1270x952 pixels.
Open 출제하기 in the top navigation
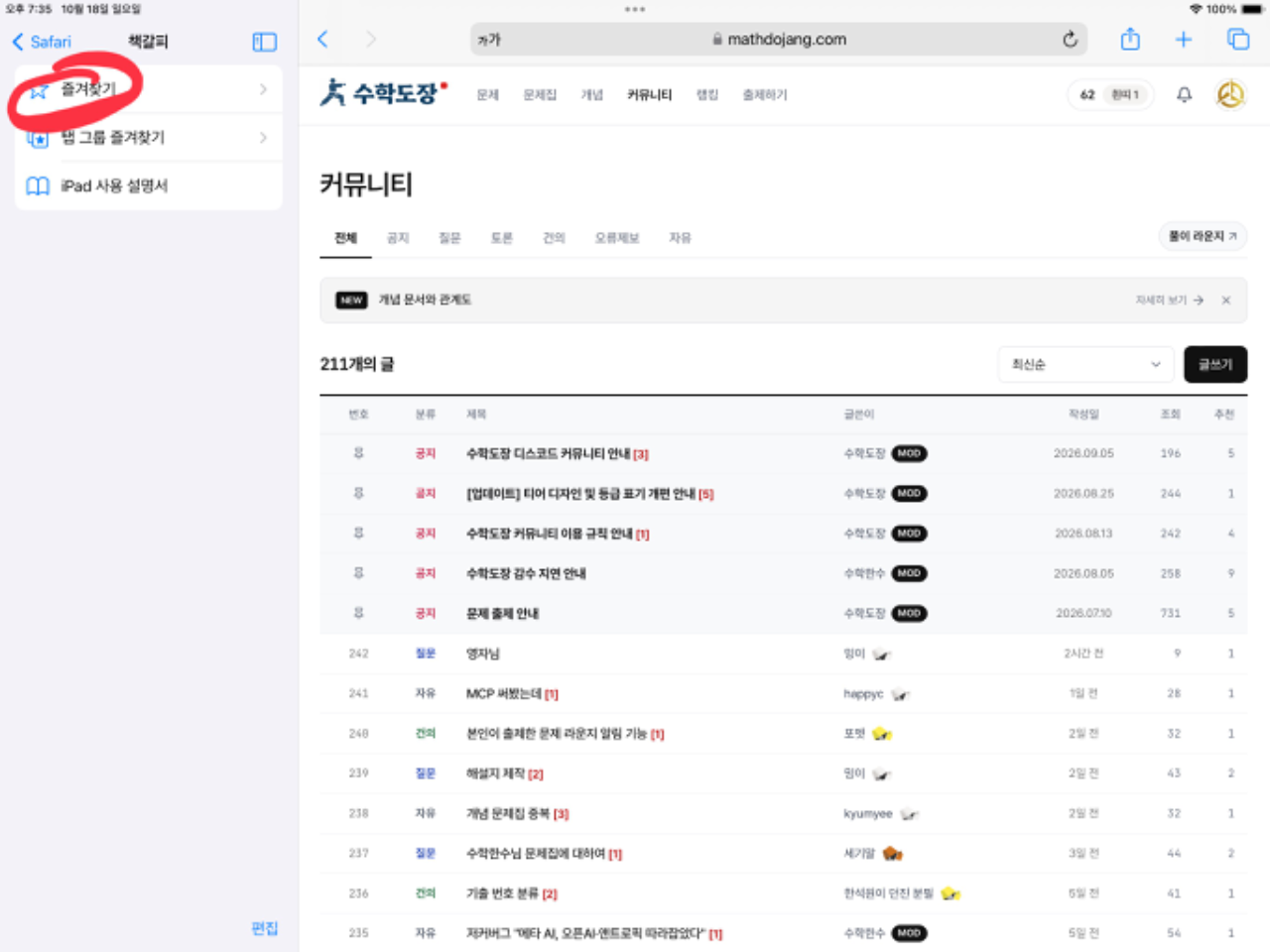point(765,95)
